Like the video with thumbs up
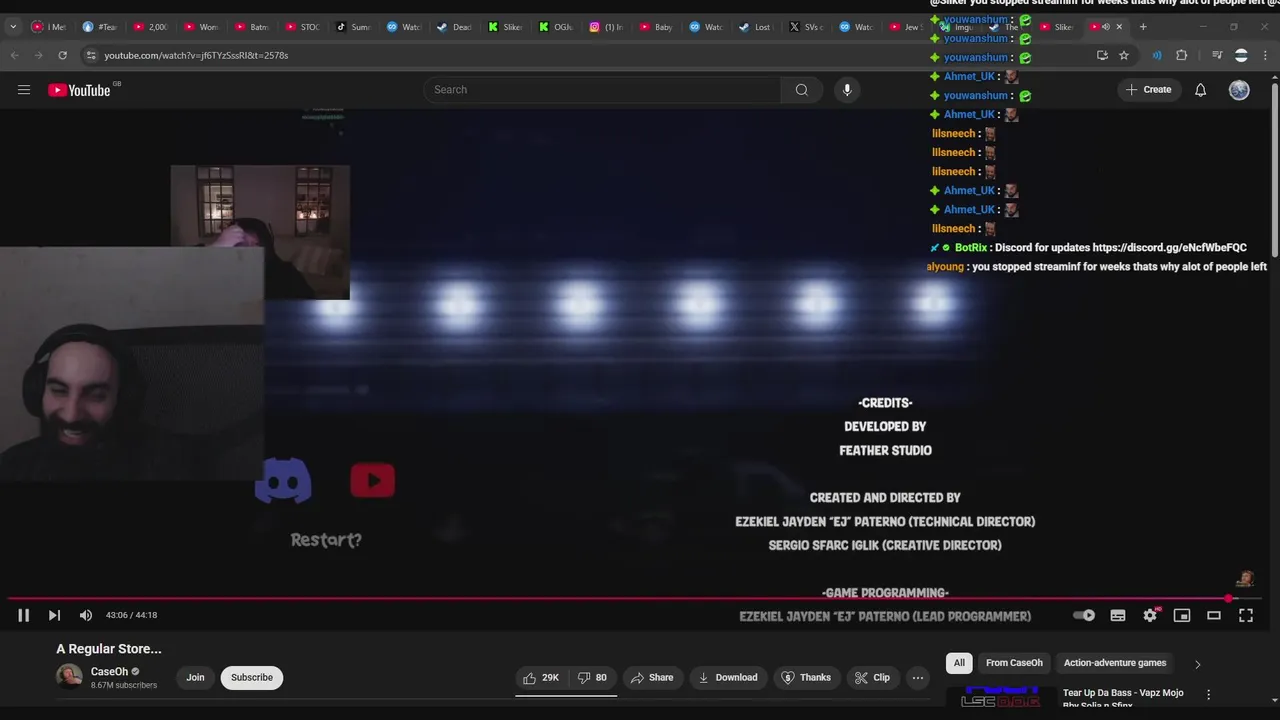 click(541, 678)
